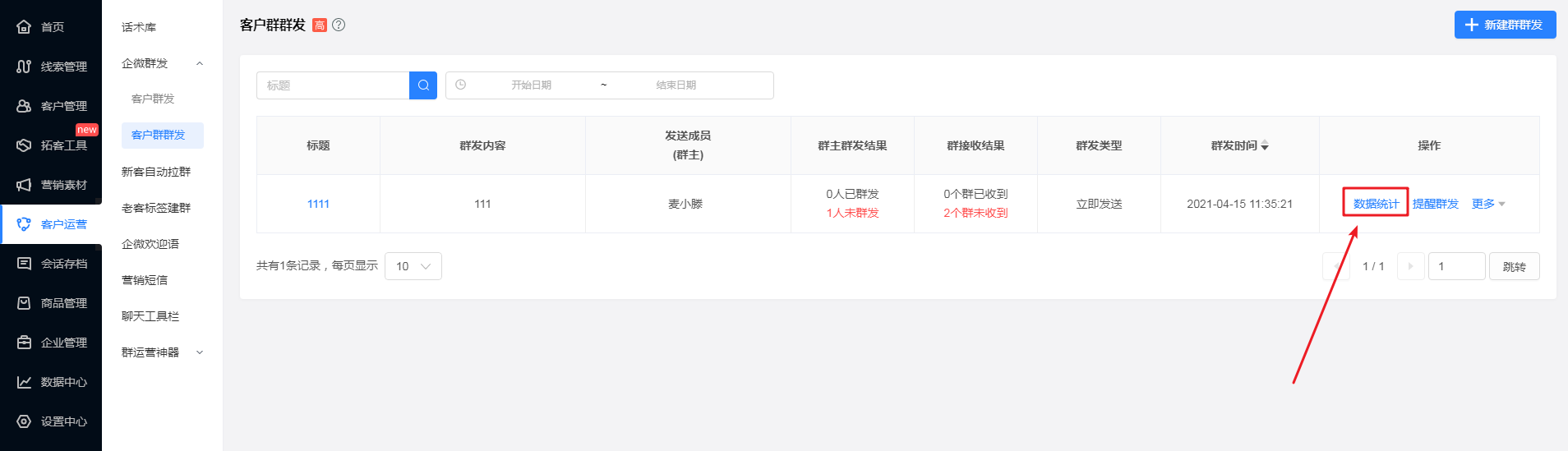This screenshot has width=1568, height=451.
Task: Sort by 群发时间 column arrow
Action: [1265, 146]
